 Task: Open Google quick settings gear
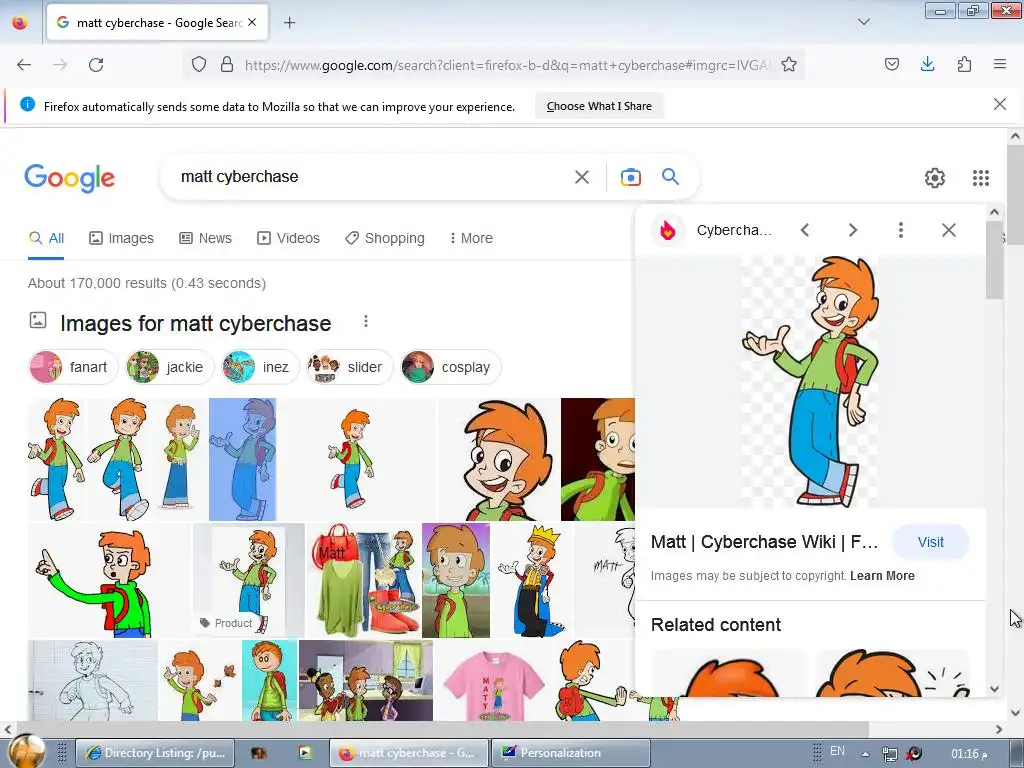tap(935, 178)
